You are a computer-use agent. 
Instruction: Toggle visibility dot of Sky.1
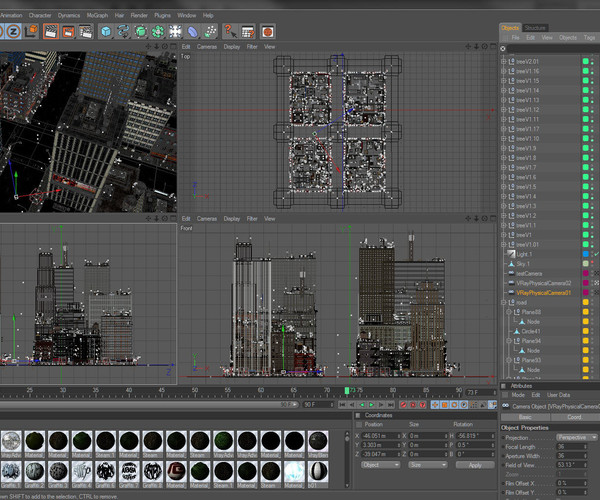click(x=592, y=262)
